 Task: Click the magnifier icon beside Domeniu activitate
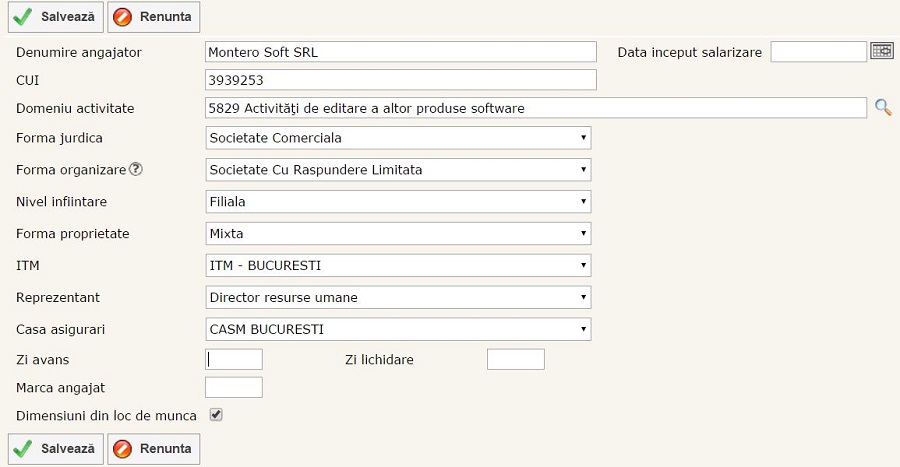point(883,108)
